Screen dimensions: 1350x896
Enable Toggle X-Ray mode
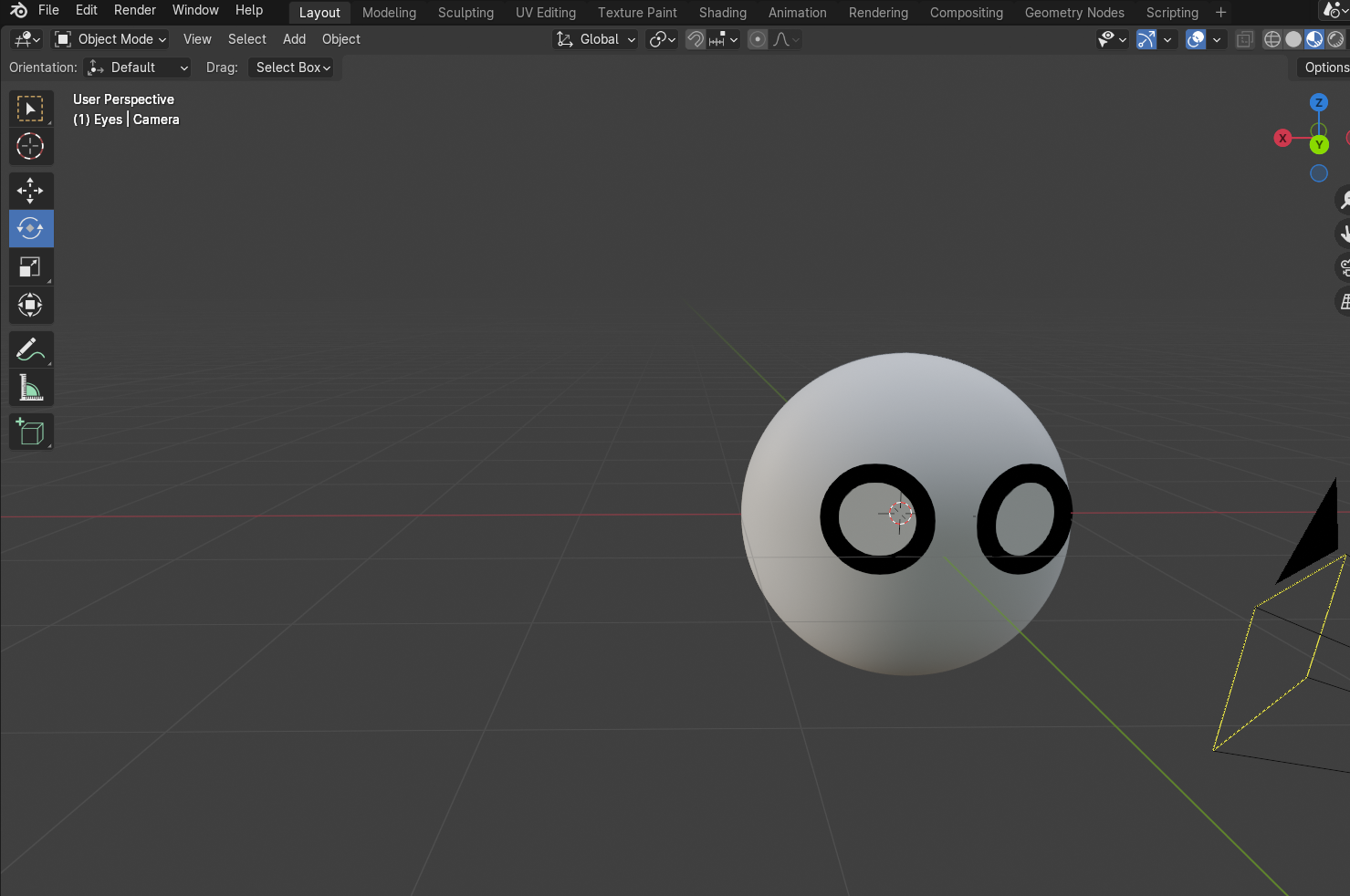(1244, 39)
